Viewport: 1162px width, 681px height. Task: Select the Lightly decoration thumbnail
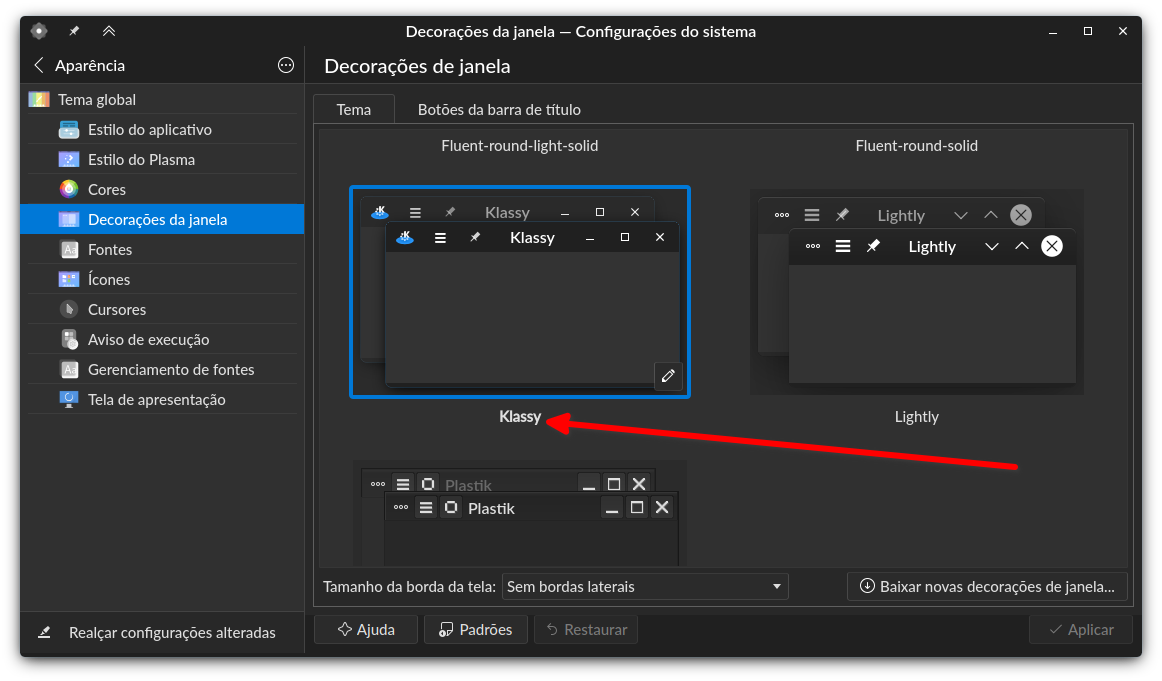pos(917,292)
